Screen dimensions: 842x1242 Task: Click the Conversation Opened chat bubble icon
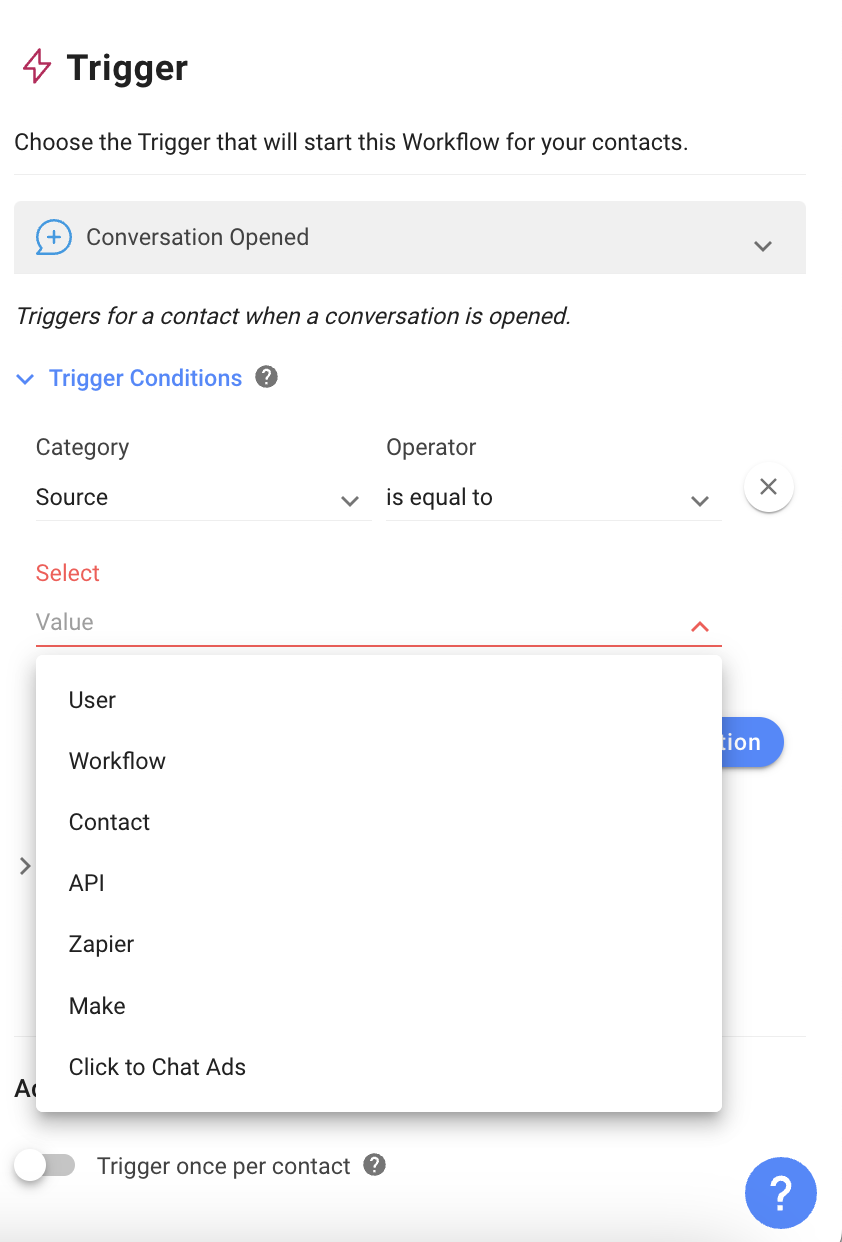tap(54, 237)
